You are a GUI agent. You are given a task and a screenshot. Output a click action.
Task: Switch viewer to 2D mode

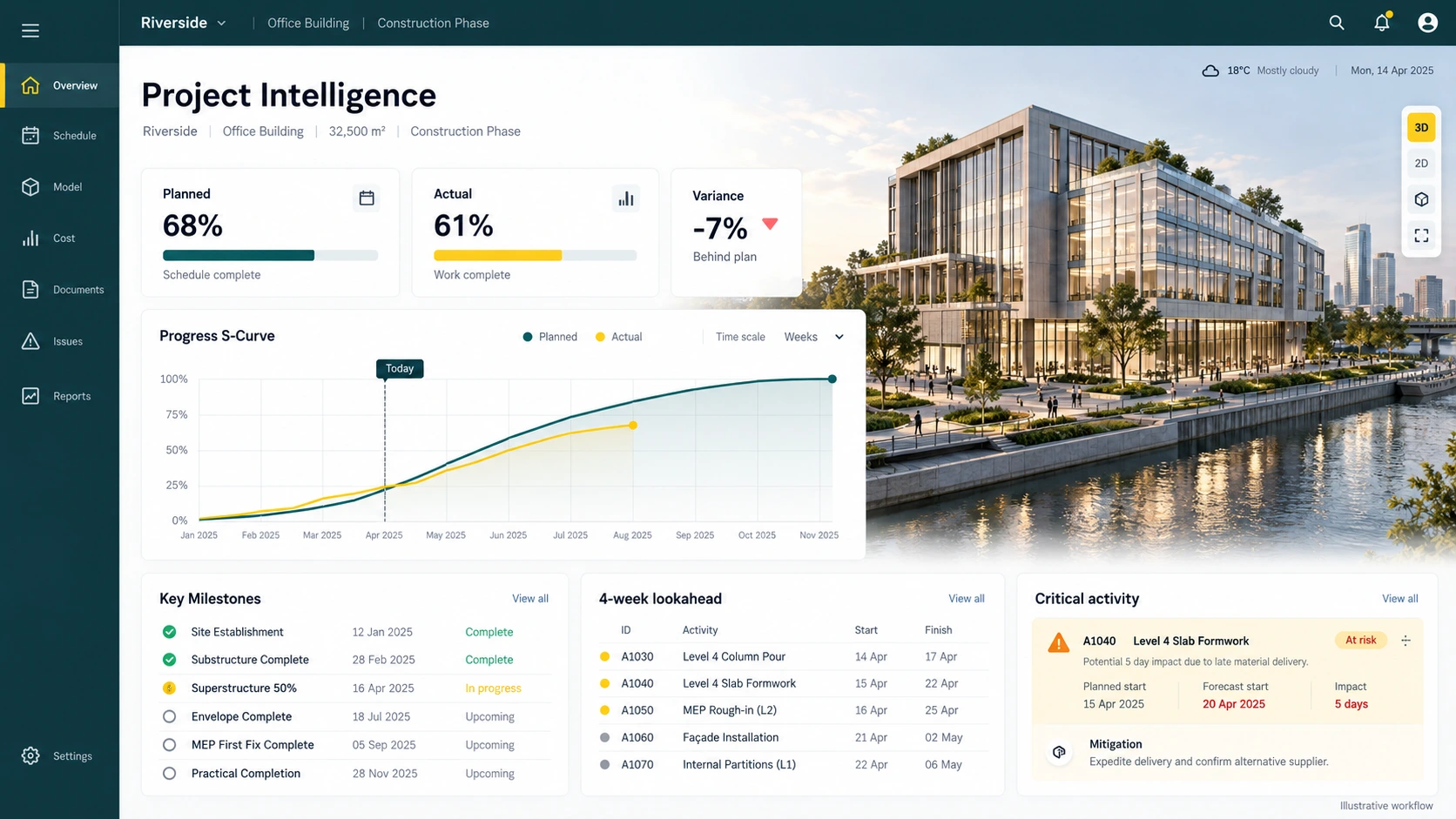(1421, 164)
